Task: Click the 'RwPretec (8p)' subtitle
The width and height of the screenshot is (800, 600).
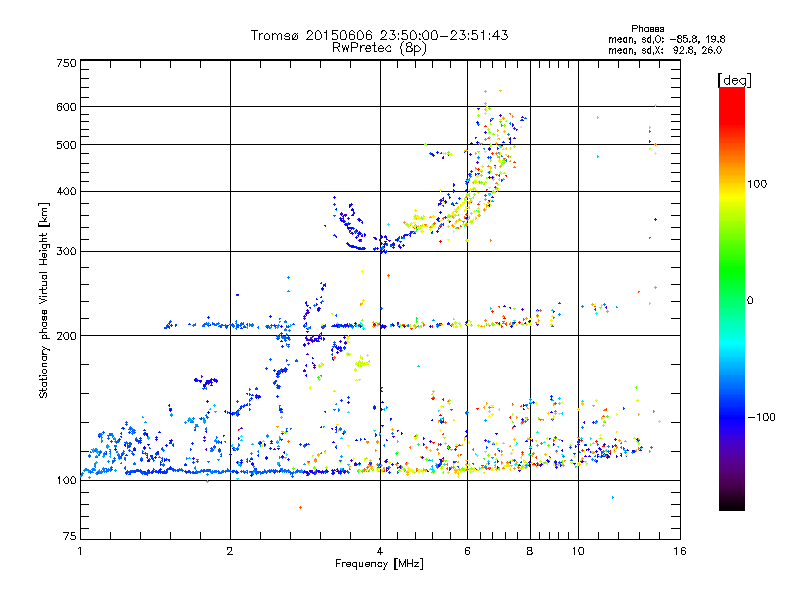Action: (x=379, y=48)
